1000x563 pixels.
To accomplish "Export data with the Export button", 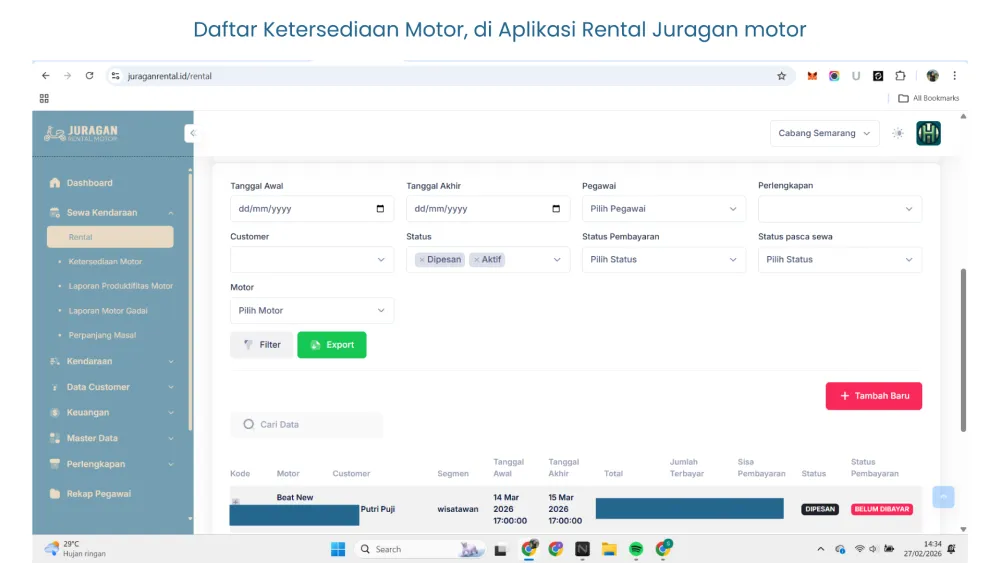I will 332,345.
